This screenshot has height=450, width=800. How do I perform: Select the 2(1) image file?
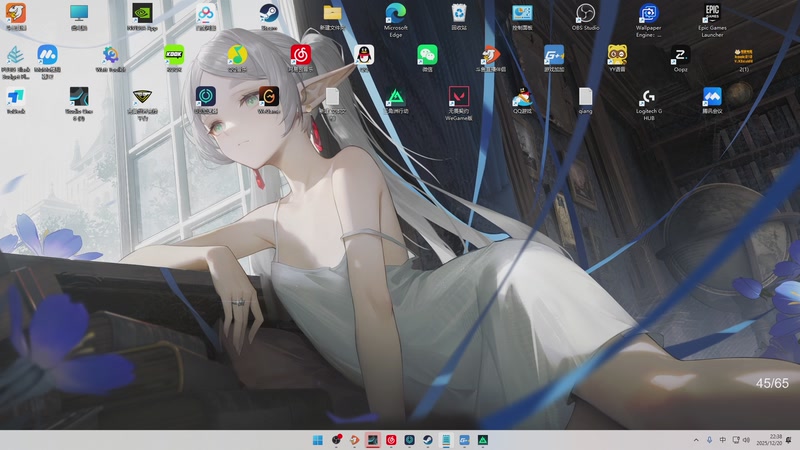pyautogui.click(x=744, y=60)
